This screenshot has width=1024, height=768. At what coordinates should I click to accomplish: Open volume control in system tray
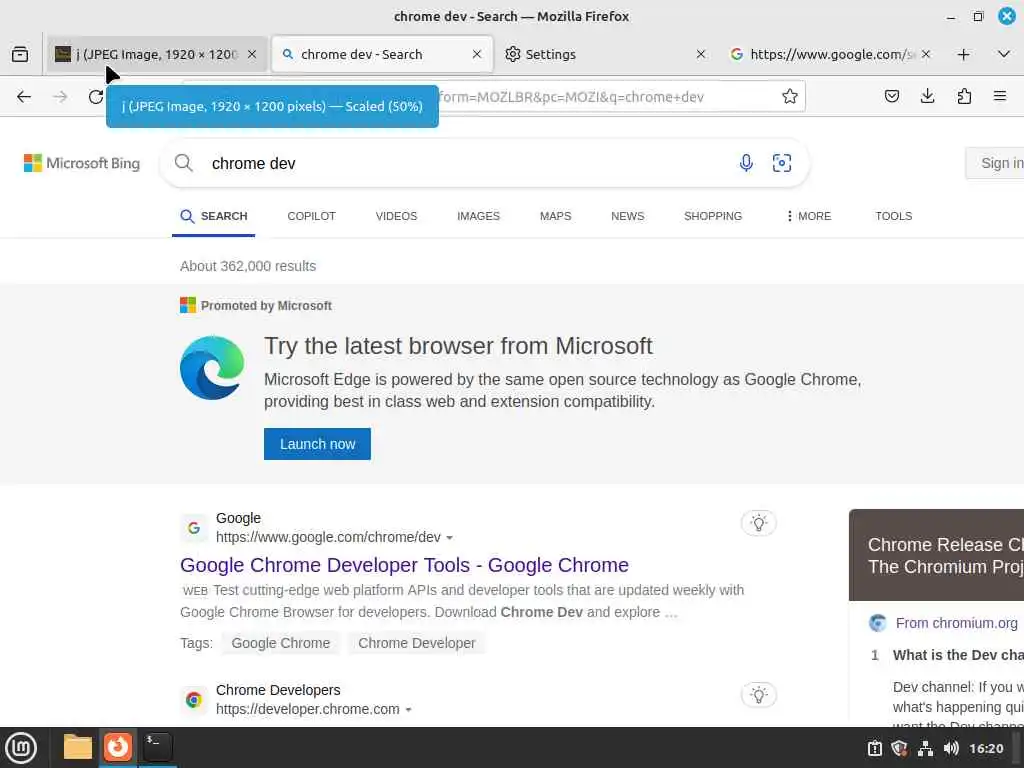point(952,748)
